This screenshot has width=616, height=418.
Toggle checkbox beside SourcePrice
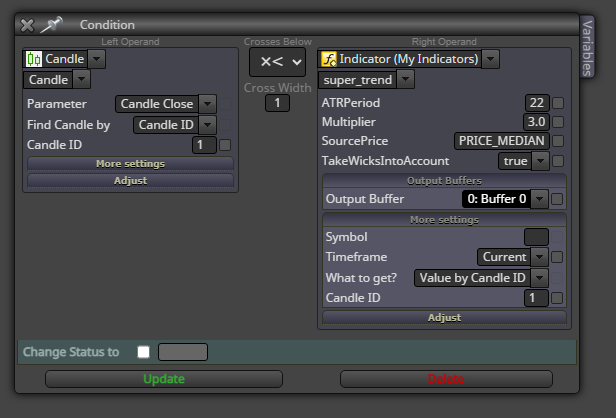point(558,141)
